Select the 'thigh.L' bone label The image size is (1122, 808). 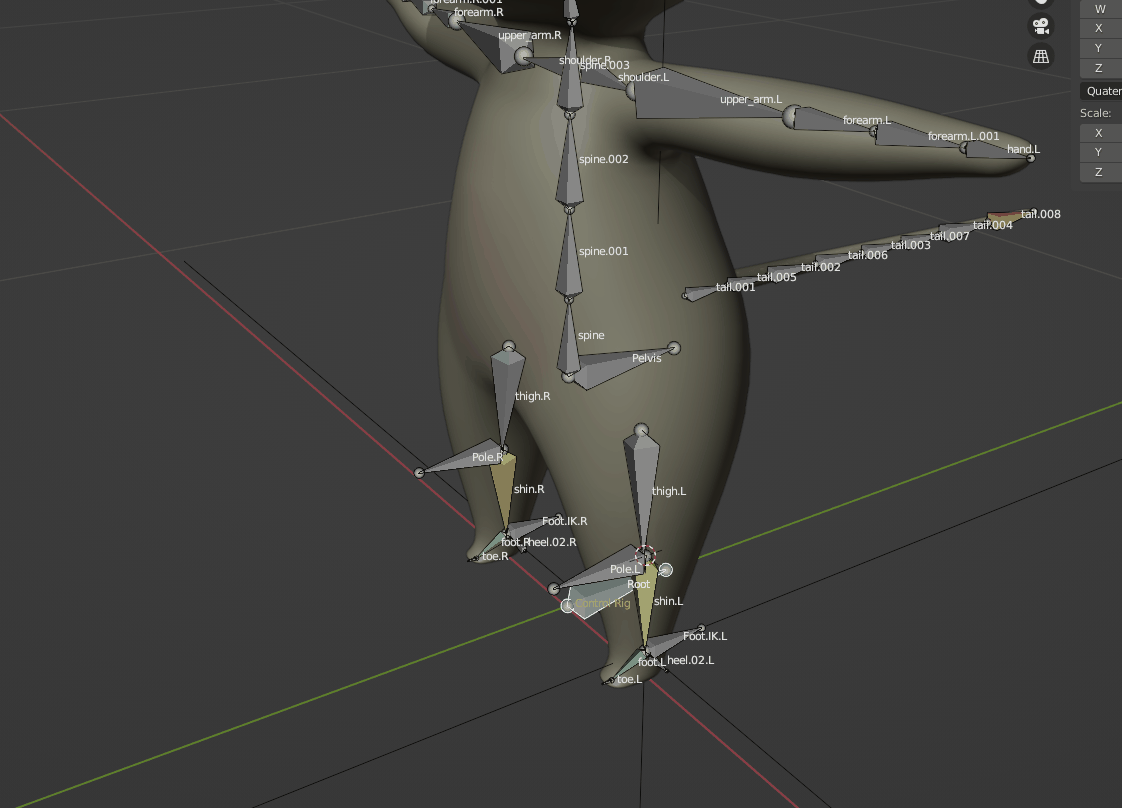point(669,491)
